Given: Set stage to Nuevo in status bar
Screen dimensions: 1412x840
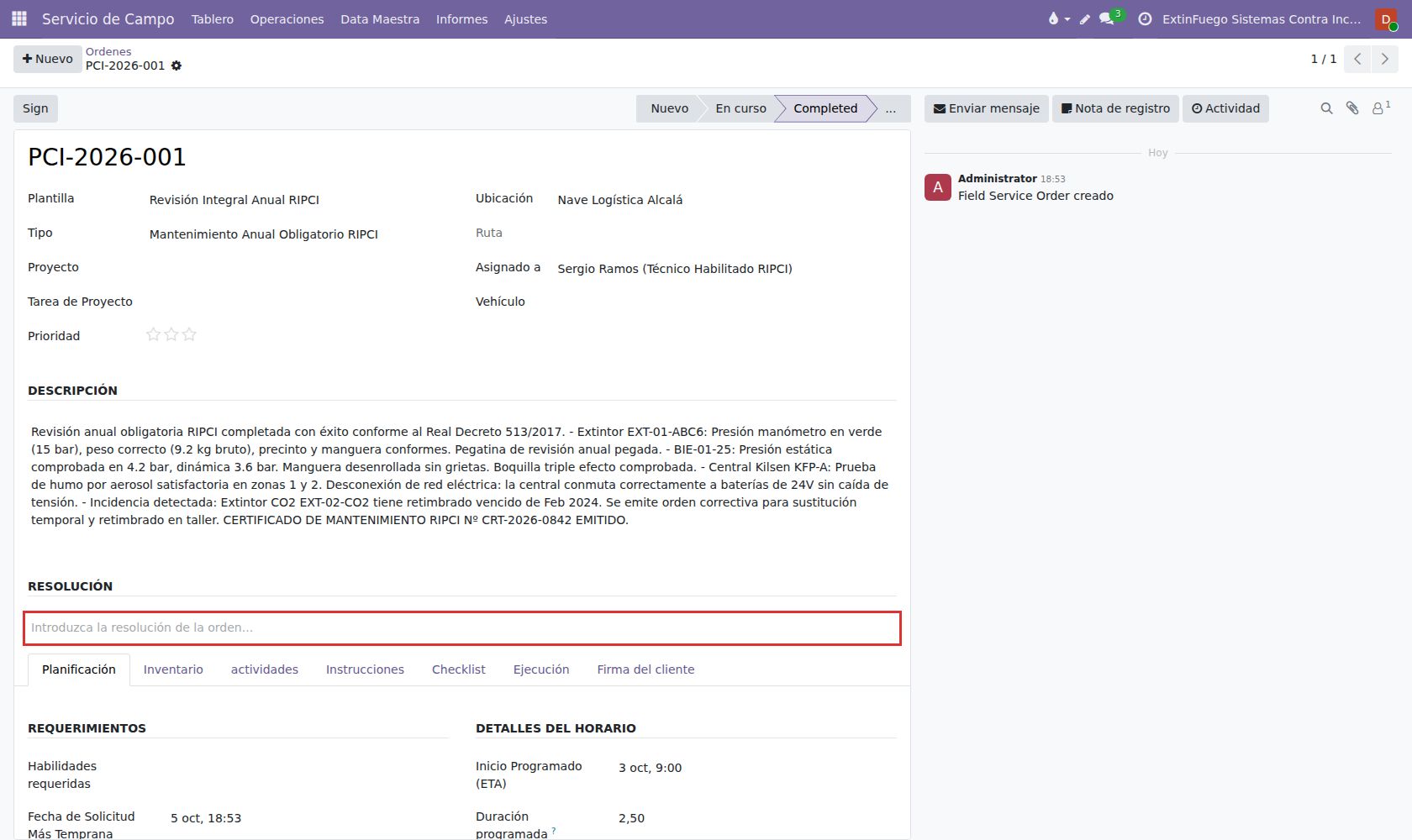Looking at the screenshot, I should point(669,108).
